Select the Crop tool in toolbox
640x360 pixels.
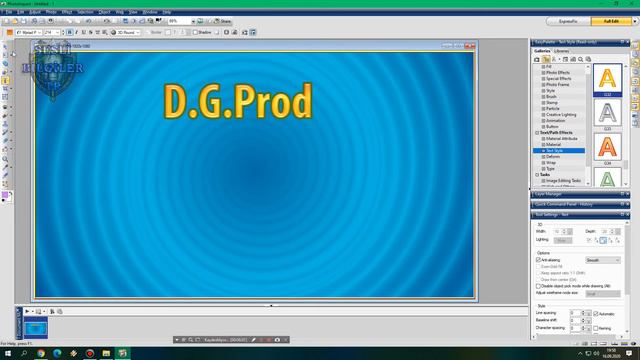(x=5, y=89)
